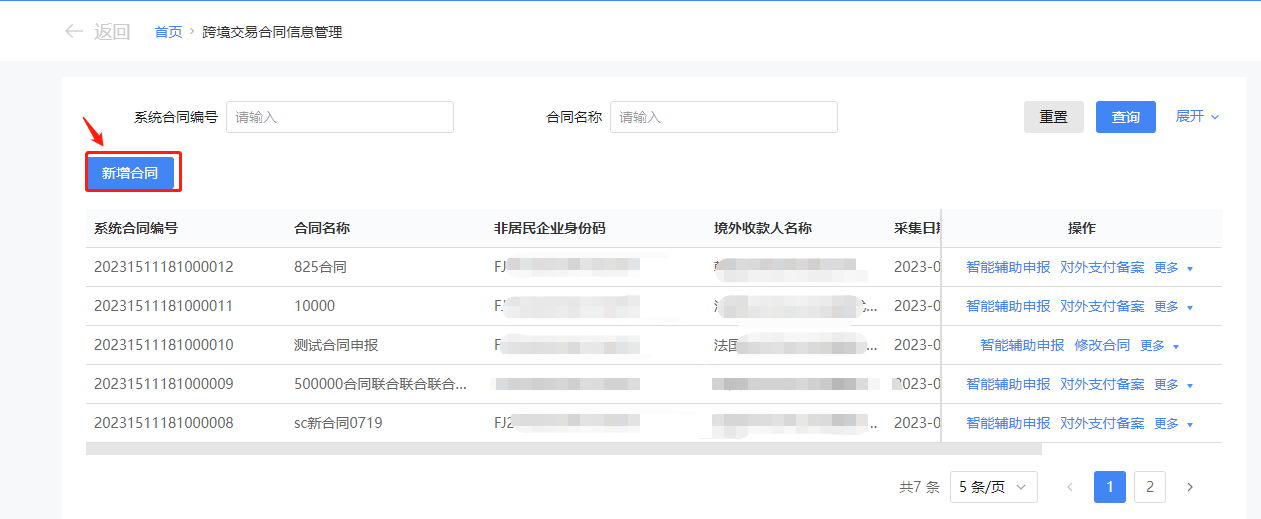This screenshot has height=519, width=1261.
Task: Select page 1 in pagination
Action: [1110, 487]
